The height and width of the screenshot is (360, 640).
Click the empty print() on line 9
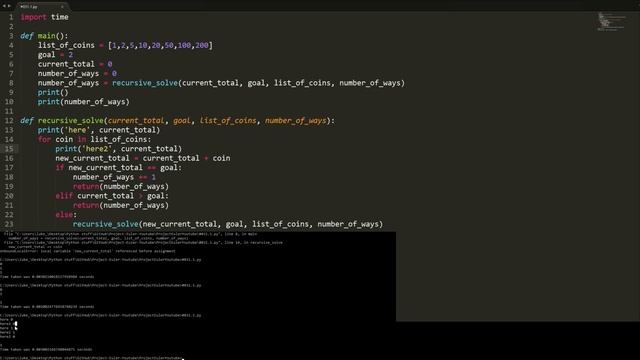pos(53,92)
